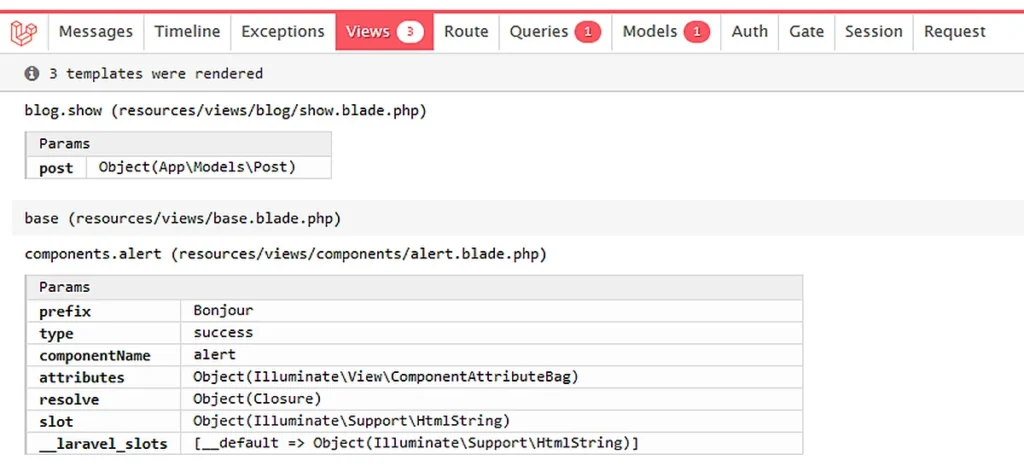Collapse the base template entry
Viewport: 1024px width, 472px height.
[x=182, y=217]
